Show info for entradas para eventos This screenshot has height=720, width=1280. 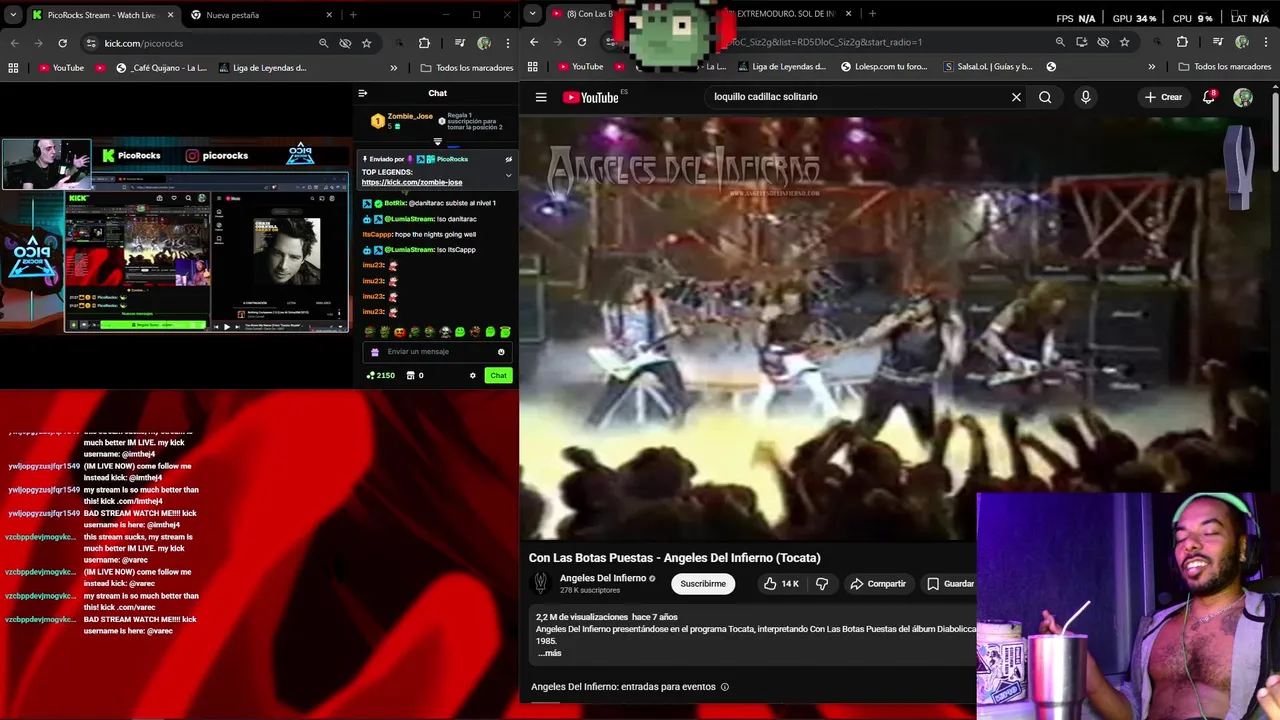725,687
